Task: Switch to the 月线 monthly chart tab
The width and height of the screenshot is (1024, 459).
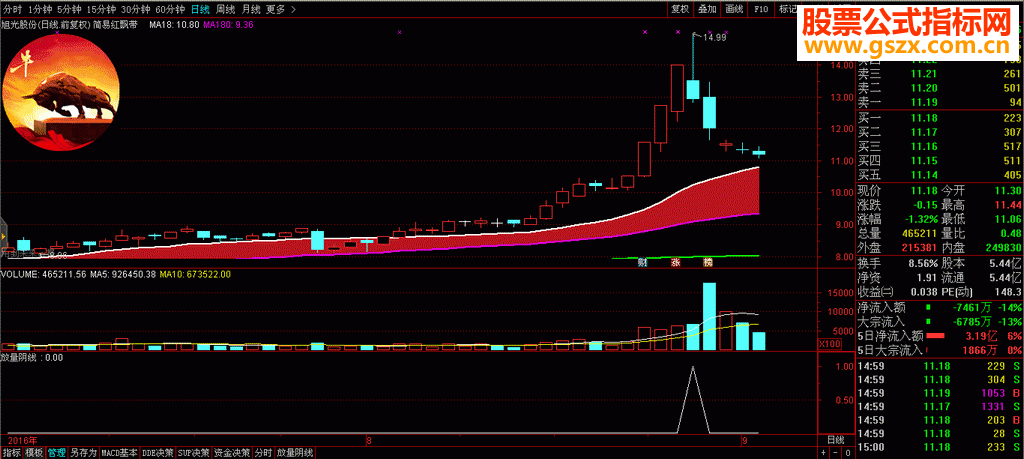Action: tap(251, 10)
